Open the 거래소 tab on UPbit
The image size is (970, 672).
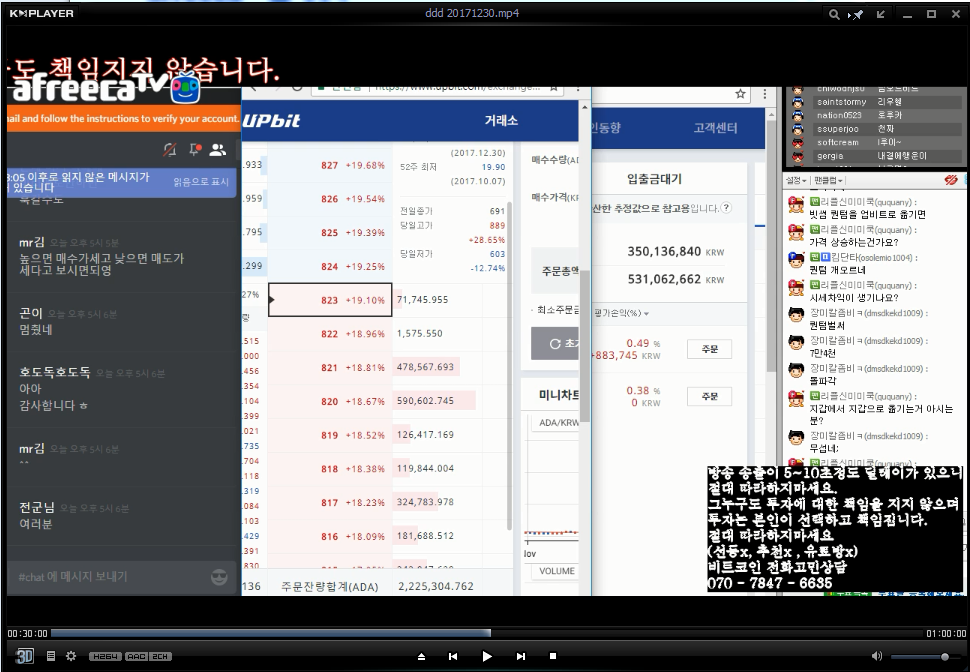pos(500,120)
